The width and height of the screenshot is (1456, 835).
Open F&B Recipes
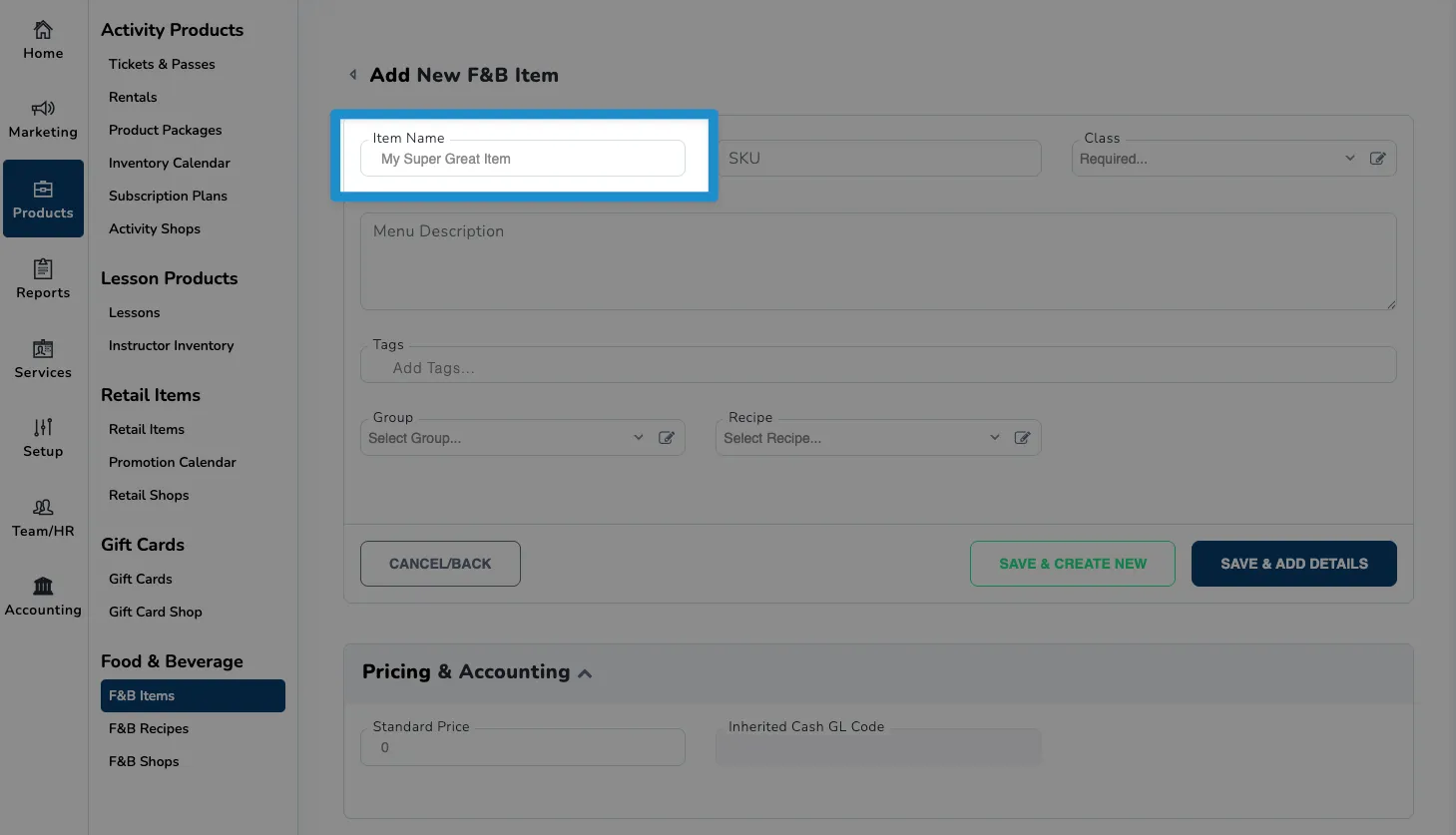[x=149, y=728]
